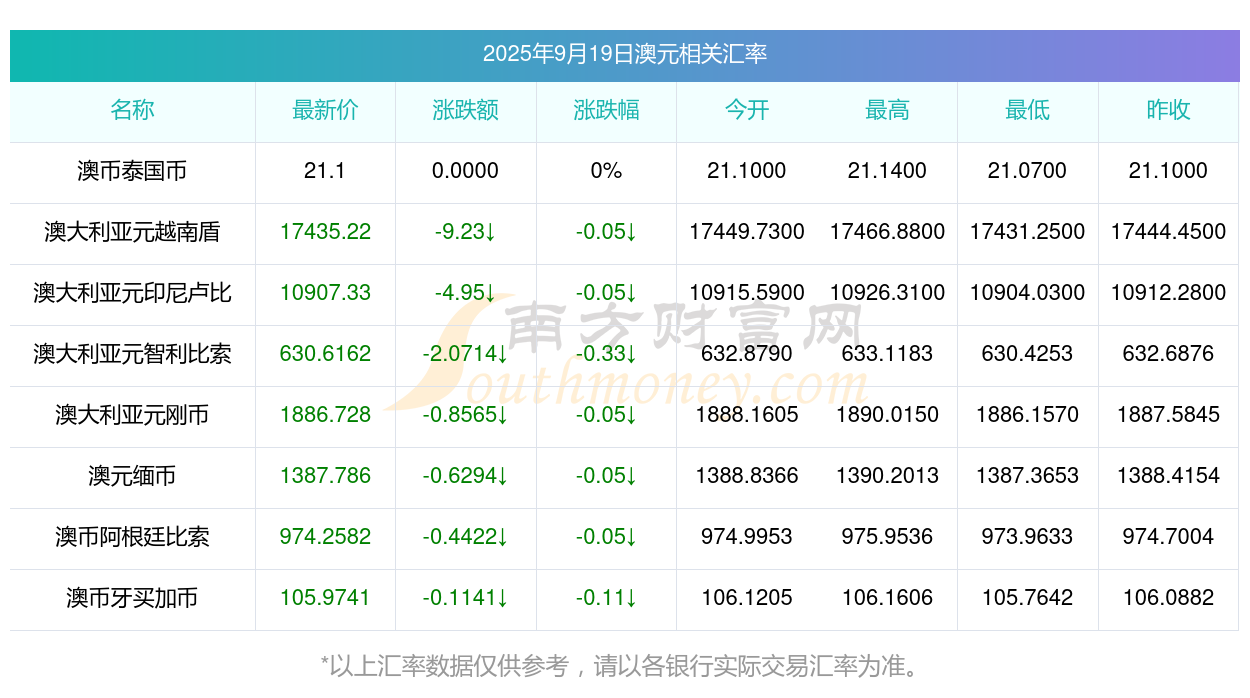Screen dimensions: 1250x698
Task: Click the title 2025年9月19日澳元相关汇率
Action: 625,54
